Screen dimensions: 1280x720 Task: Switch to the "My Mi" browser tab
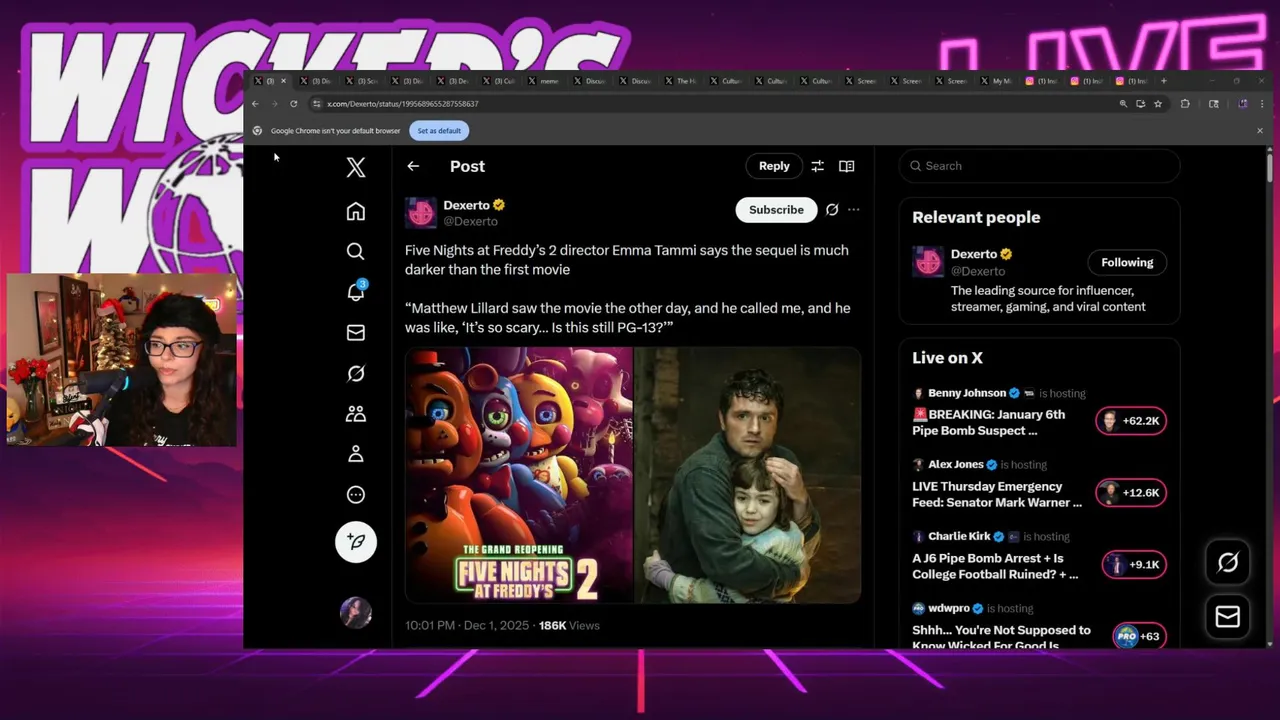[999, 81]
